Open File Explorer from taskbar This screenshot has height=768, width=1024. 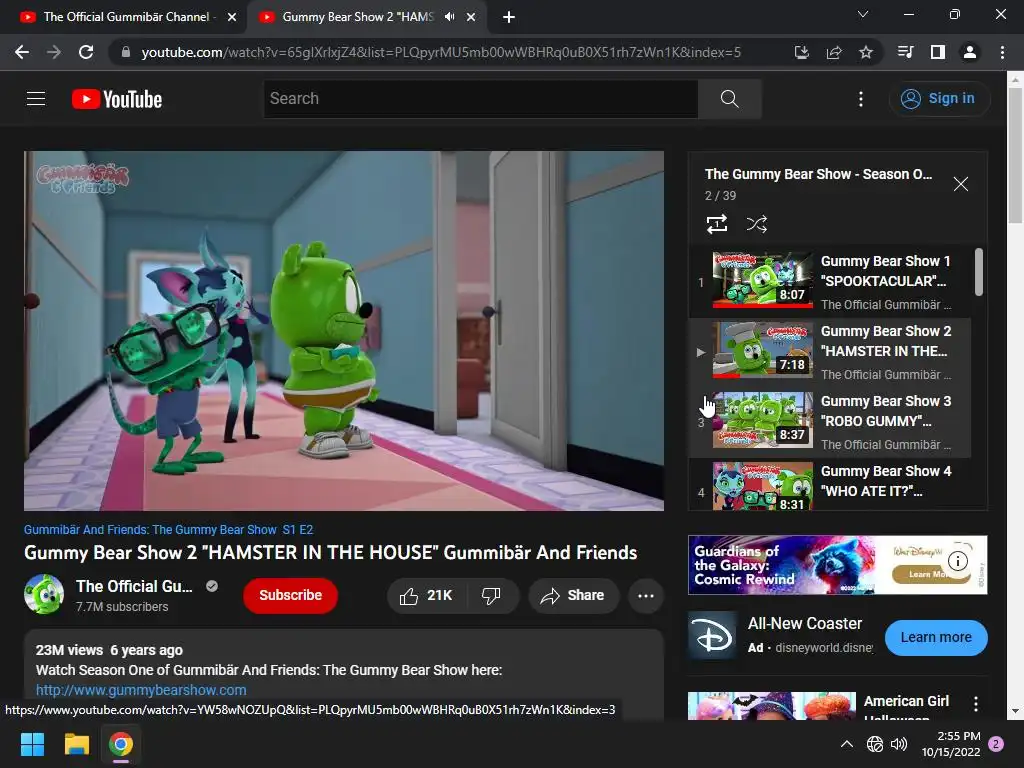point(76,744)
